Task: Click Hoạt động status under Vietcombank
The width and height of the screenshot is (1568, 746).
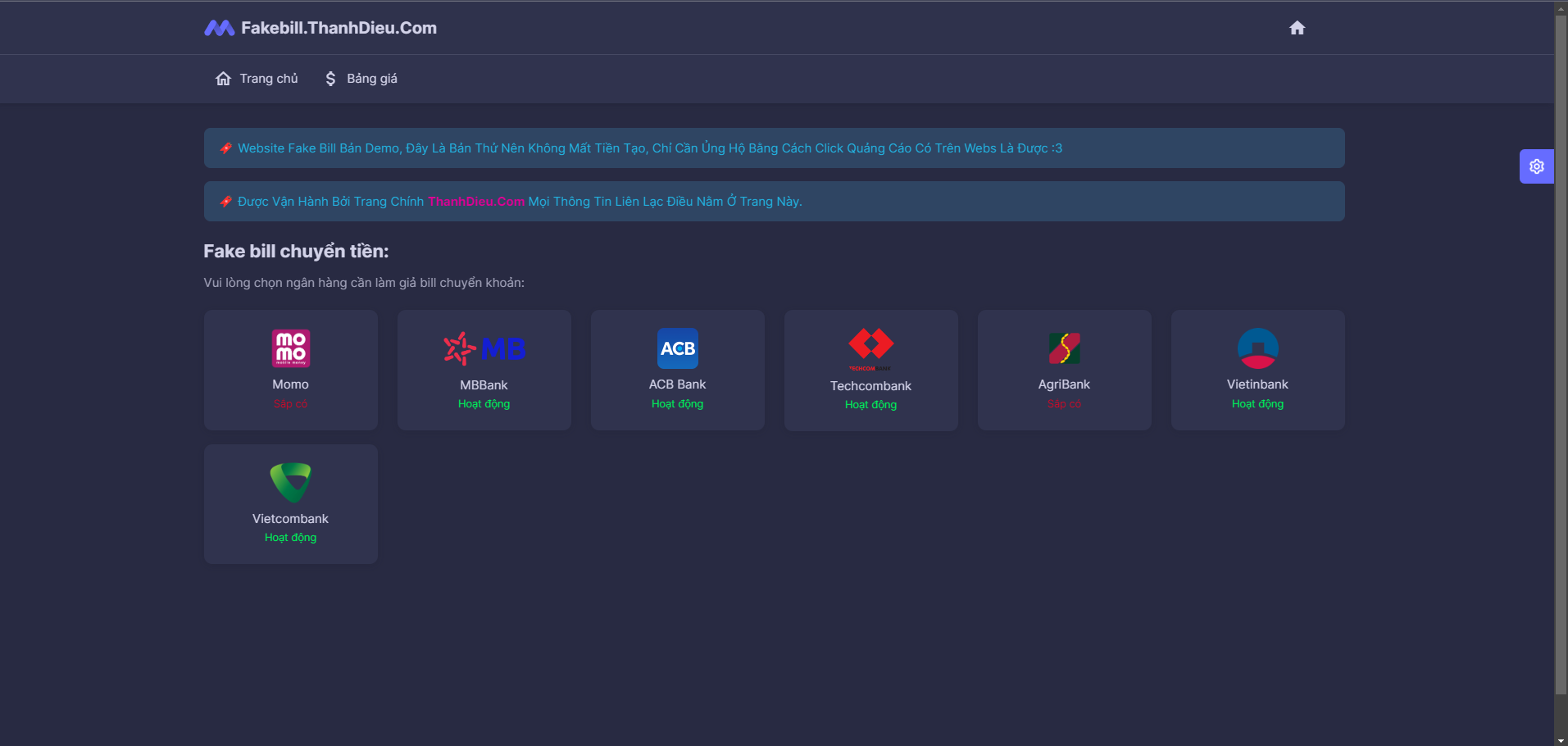Action: [x=291, y=538]
